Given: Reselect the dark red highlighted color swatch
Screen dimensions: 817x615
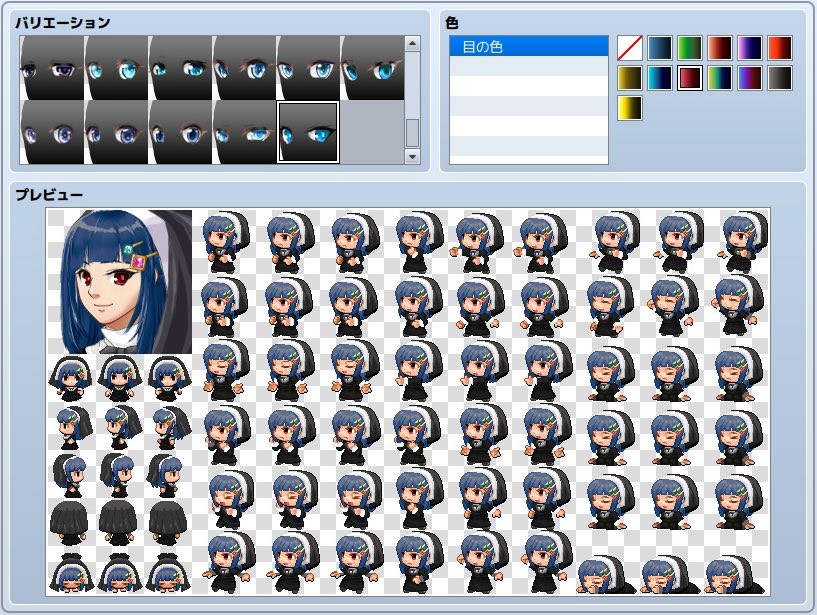Looking at the screenshot, I should coord(689,78).
